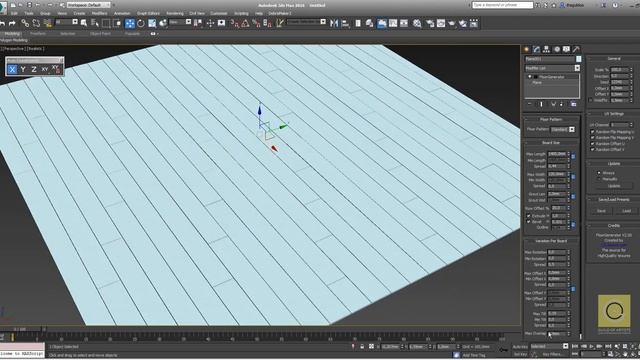Open the Mirror tool
640x360 pixels.
pos(334,23)
